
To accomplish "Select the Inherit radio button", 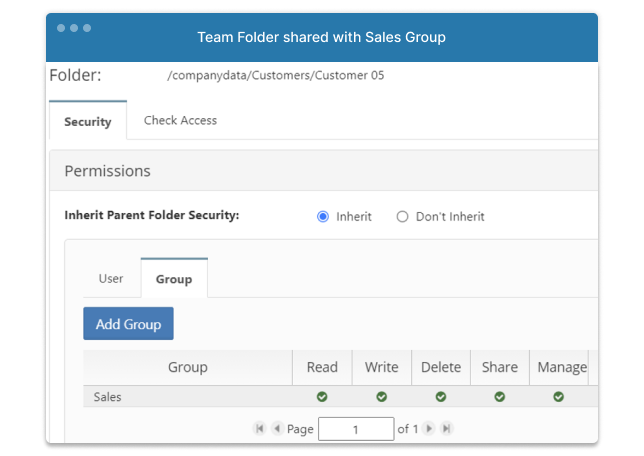I will coord(323,216).
